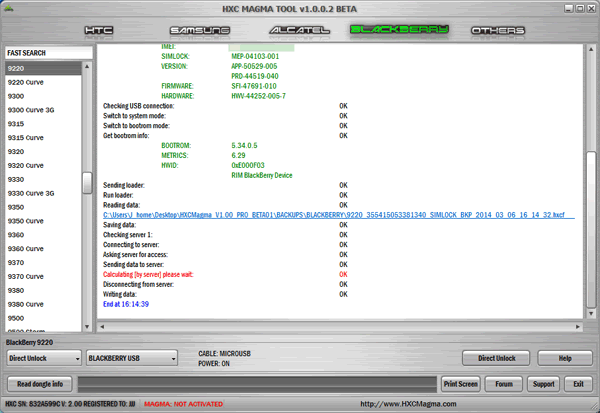Open the Forum button

(x=504, y=384)
